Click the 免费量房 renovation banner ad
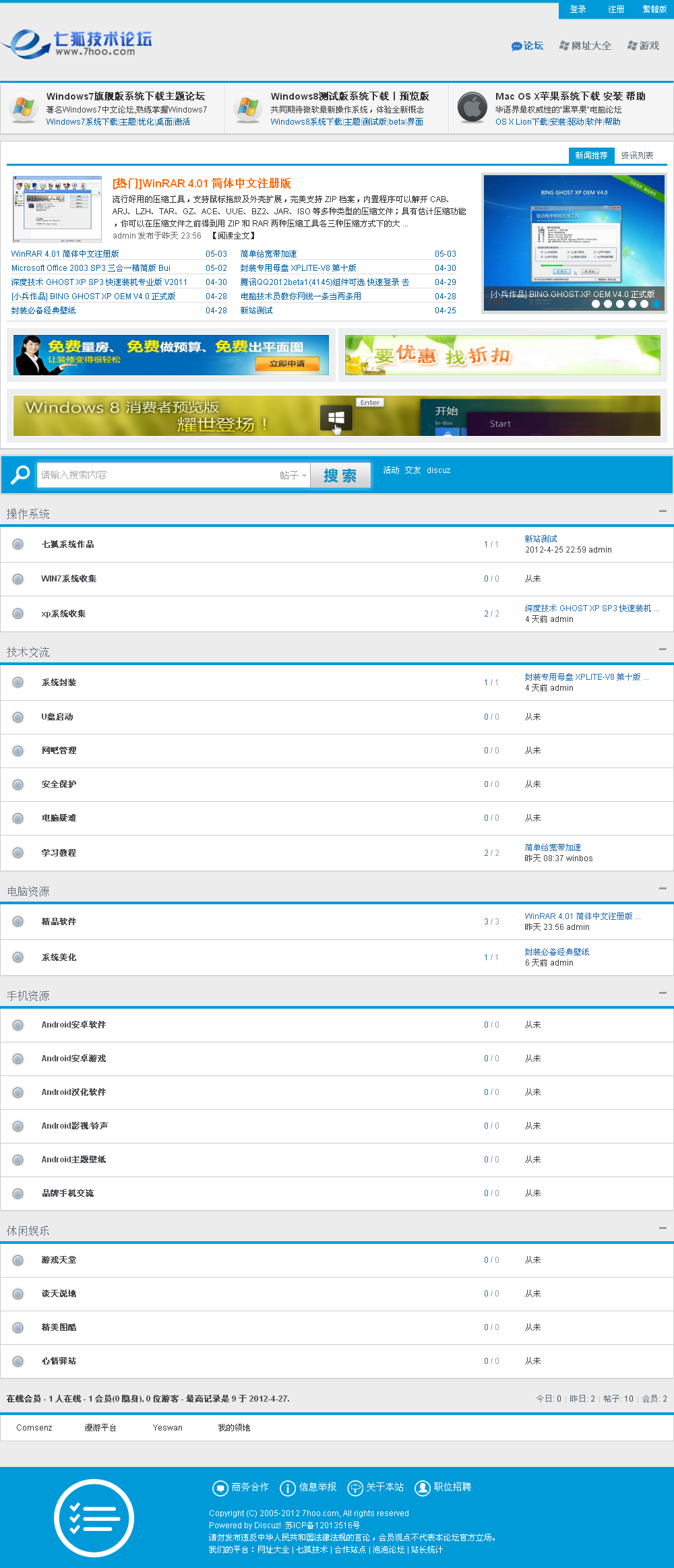Image resolution: width=674 pixels, height=1568 pixels. click(x=171, y=355)
